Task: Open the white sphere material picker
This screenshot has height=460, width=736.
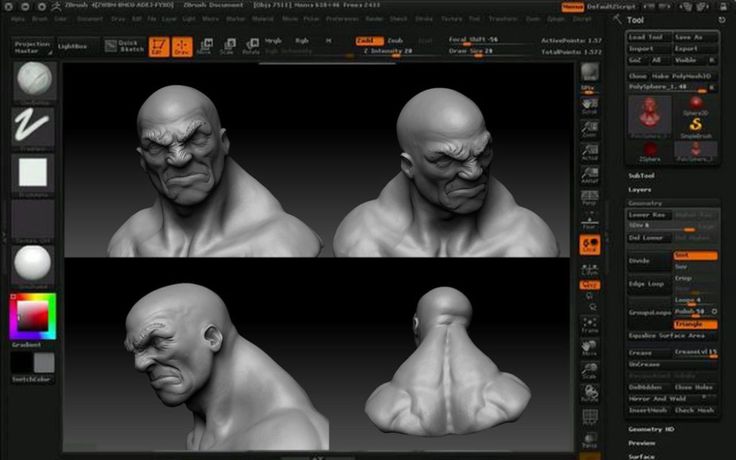Action: tap(33, 265)
